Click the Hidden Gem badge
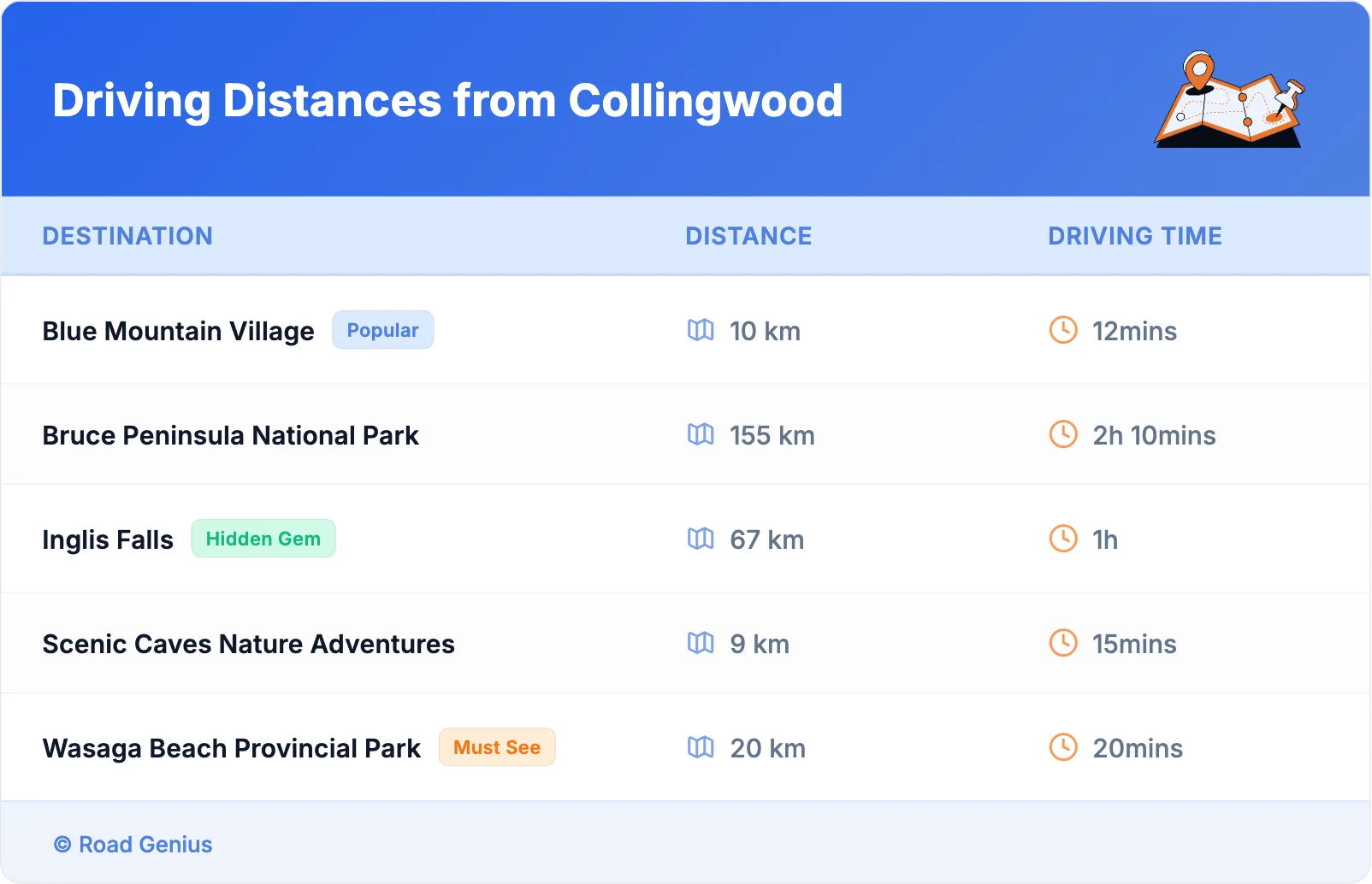Screen dimensions: 1372x884 tap(263, 539)
